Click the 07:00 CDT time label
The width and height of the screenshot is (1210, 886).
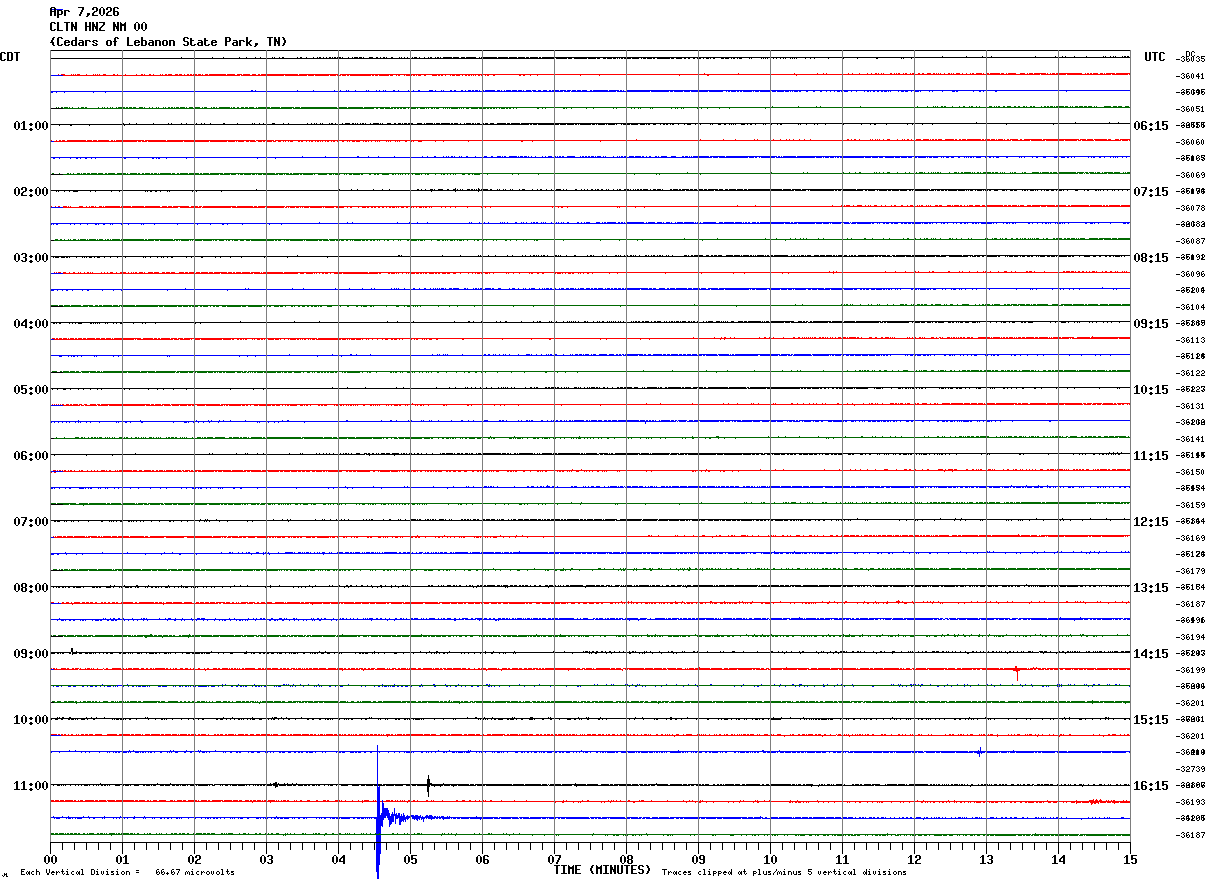pyautogui.click(x=31, y=522)
